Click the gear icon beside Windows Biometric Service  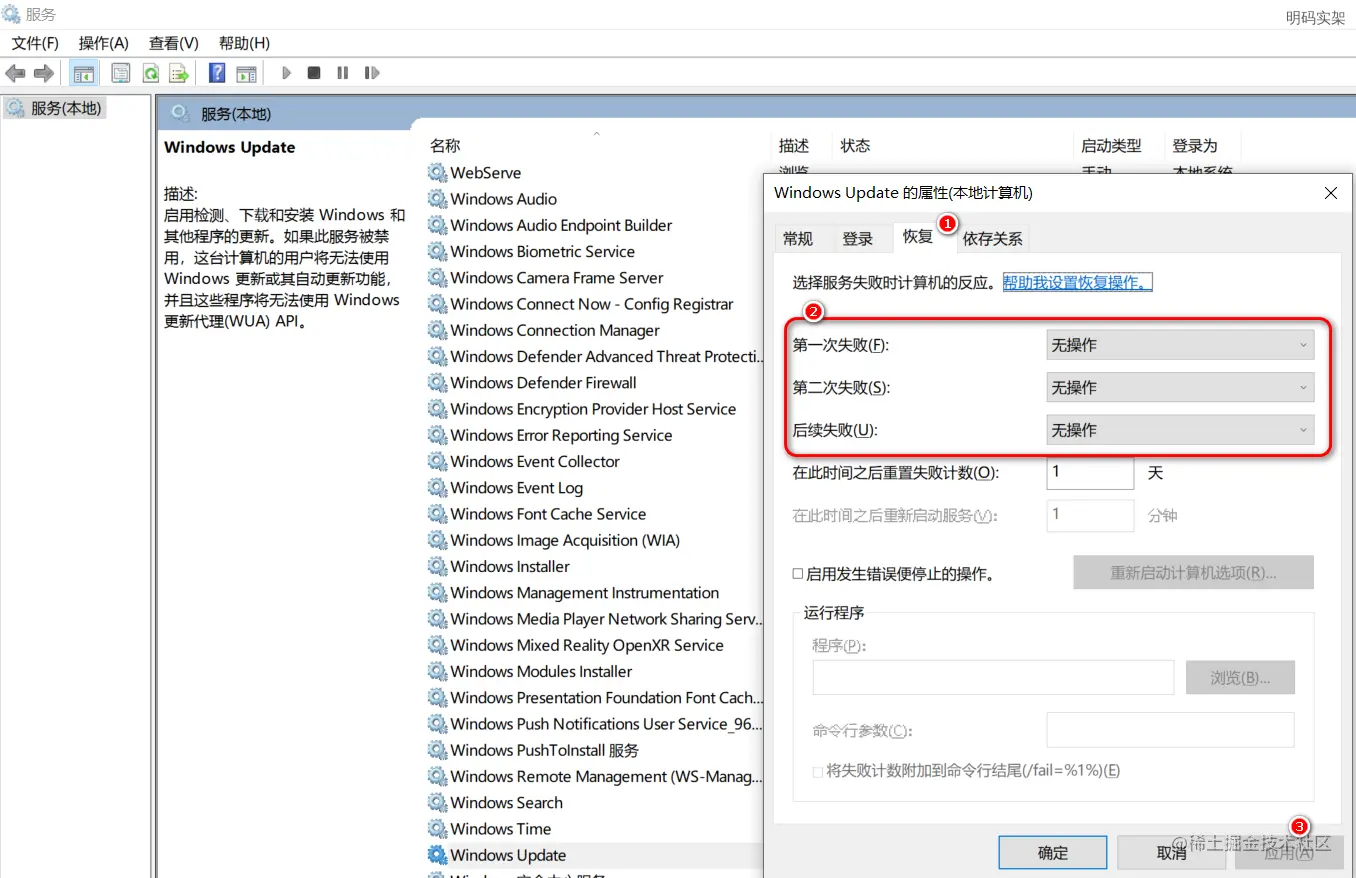point(437,252)
